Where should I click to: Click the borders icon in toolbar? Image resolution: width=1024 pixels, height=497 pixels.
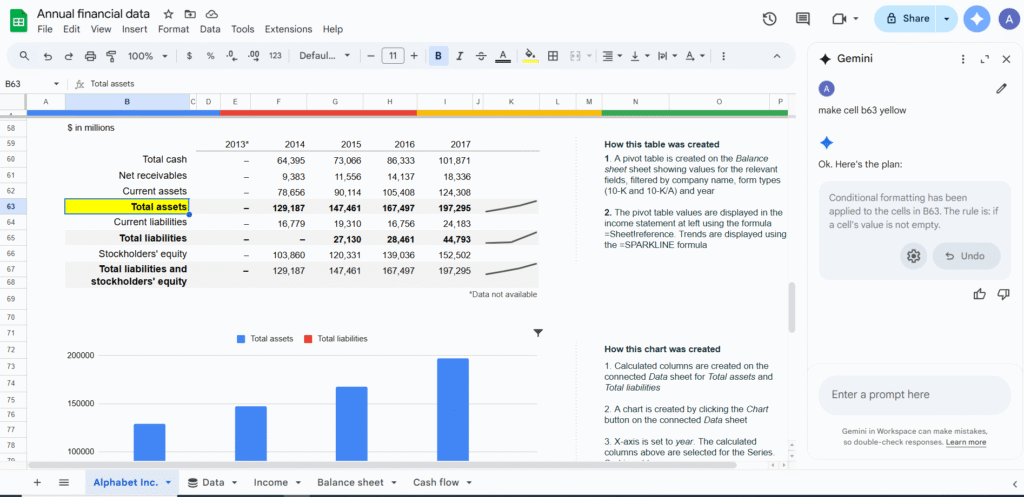point(553,56)
